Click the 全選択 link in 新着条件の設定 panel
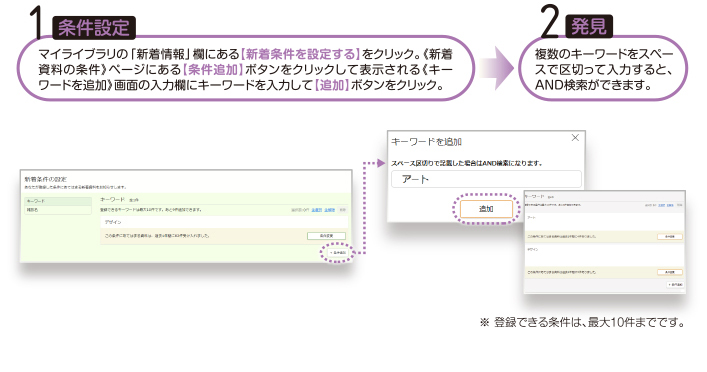 click(x=317, y=210)
